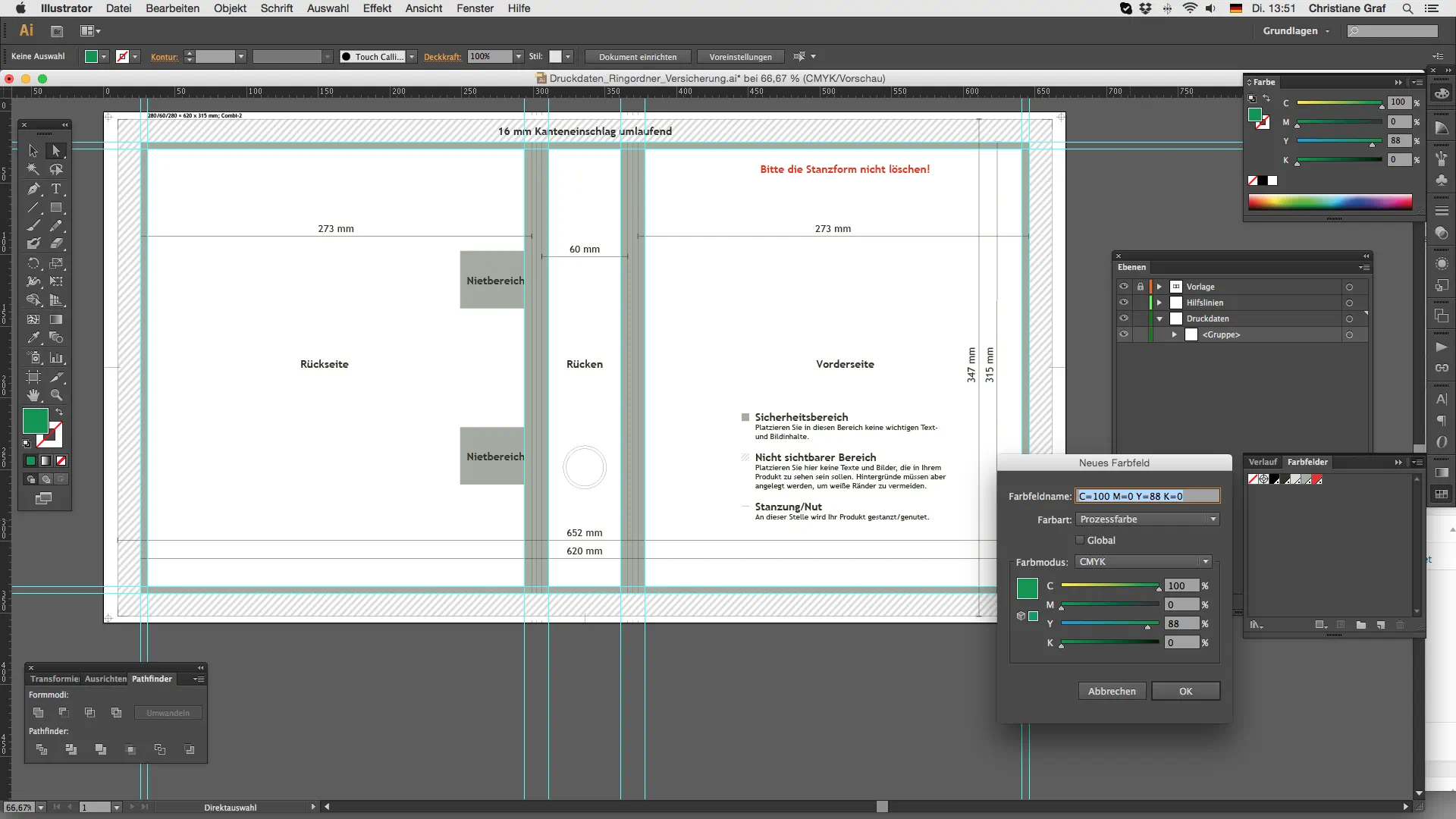Select the Hand tool
The image size is (1456, 819).
pyautogui.click(x=33, y=395)
